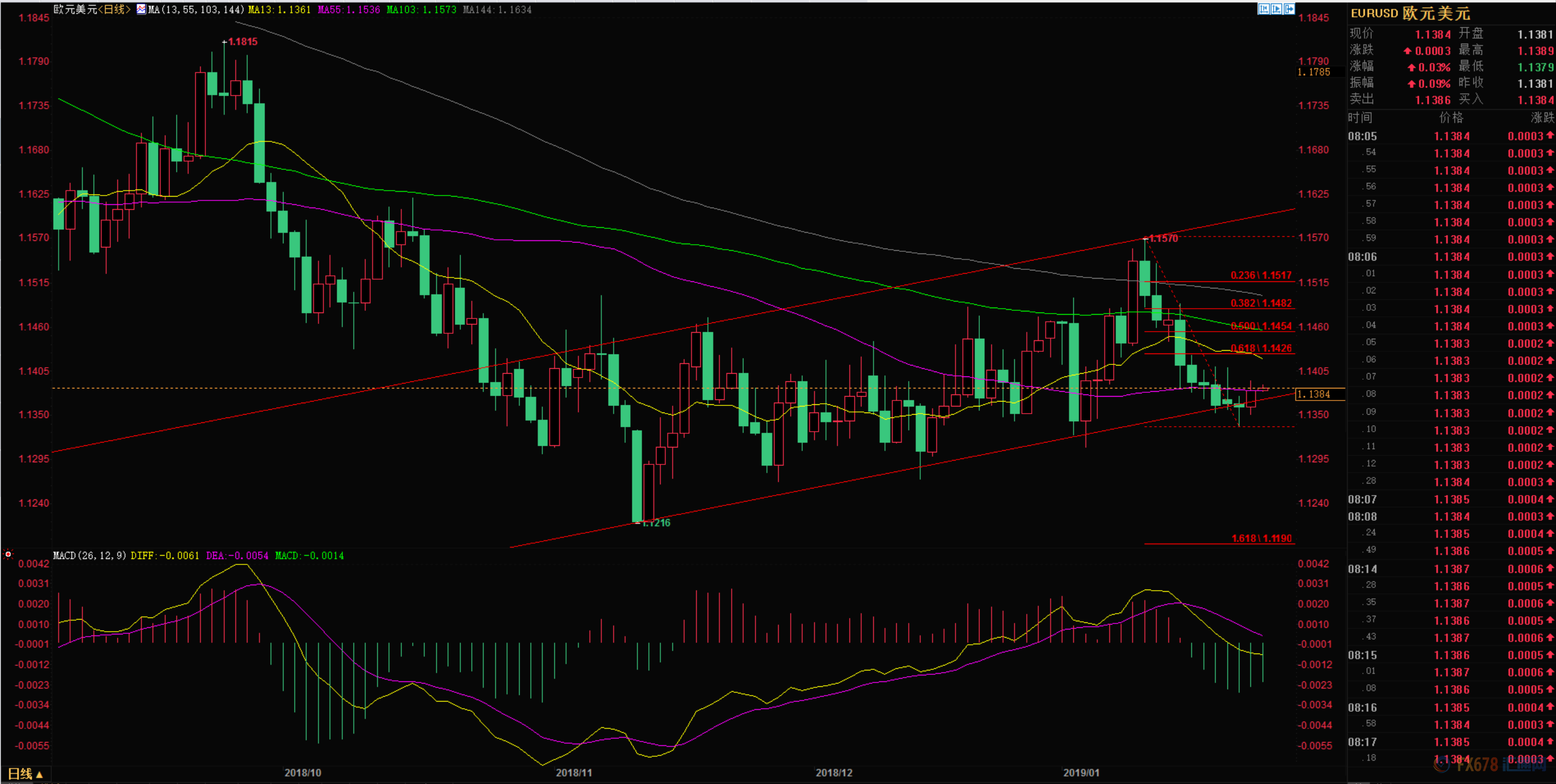
Task: Click the green MACD:-0.0014 value
Action: (309, 555)
